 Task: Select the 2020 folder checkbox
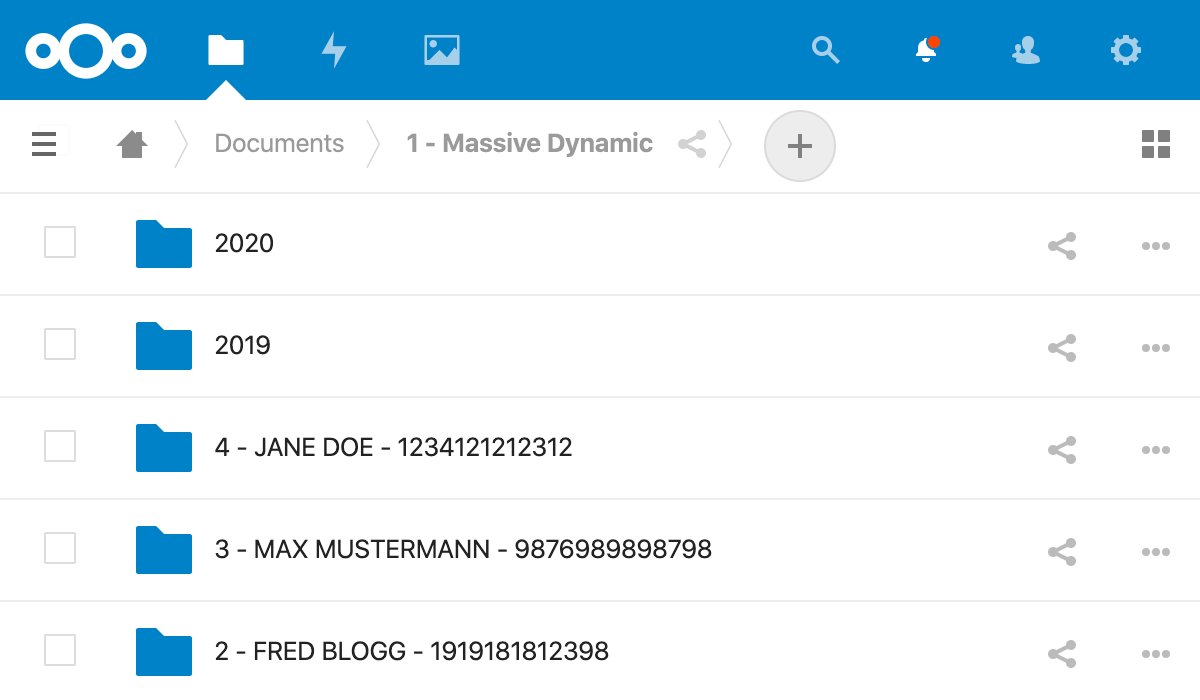(60, 242)
